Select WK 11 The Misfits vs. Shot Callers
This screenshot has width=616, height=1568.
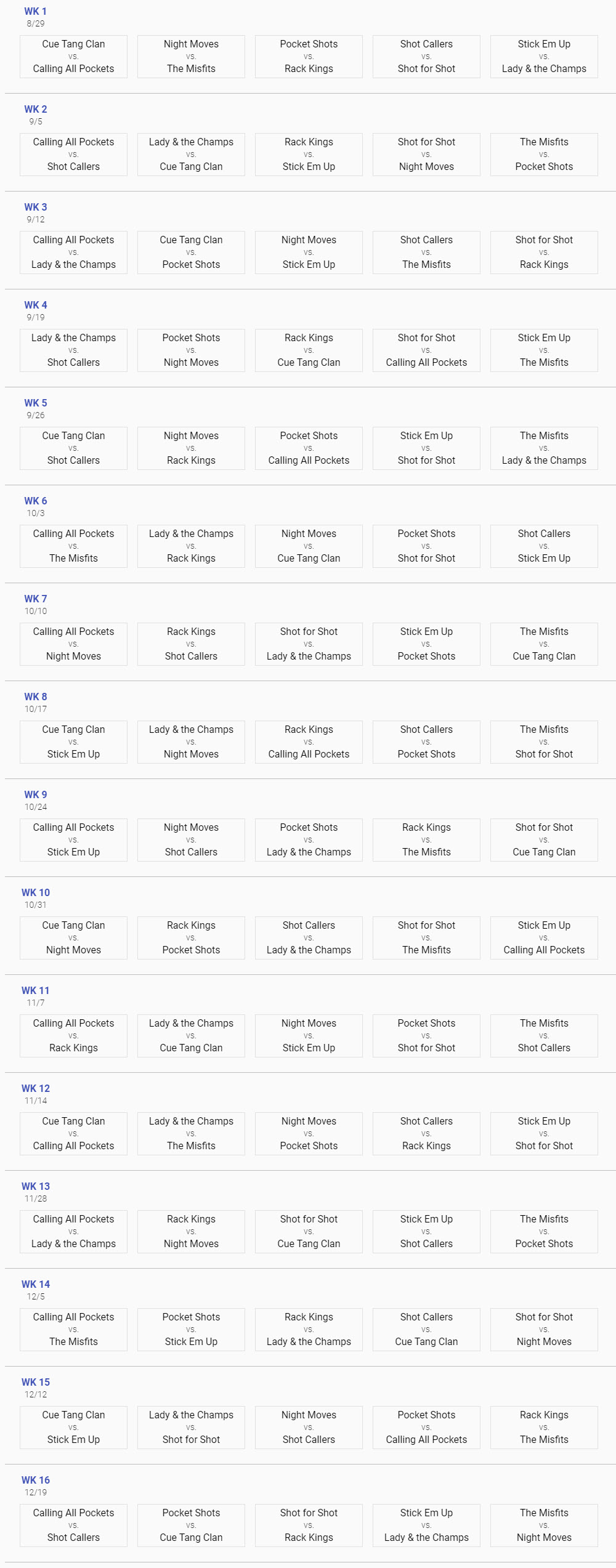point(544,1036)
